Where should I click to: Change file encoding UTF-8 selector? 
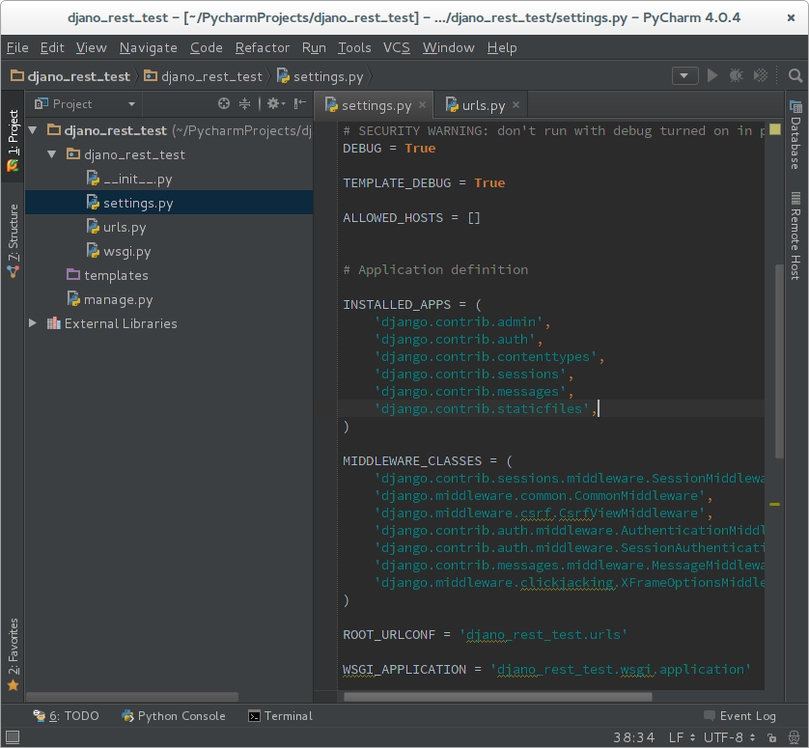729,738
